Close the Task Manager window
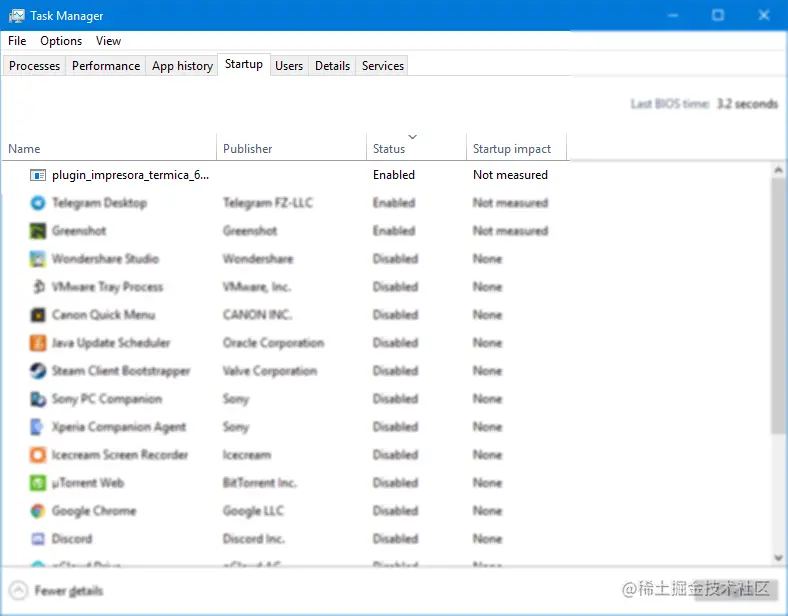This screenshot has width=788, height=616. point(764,16)
